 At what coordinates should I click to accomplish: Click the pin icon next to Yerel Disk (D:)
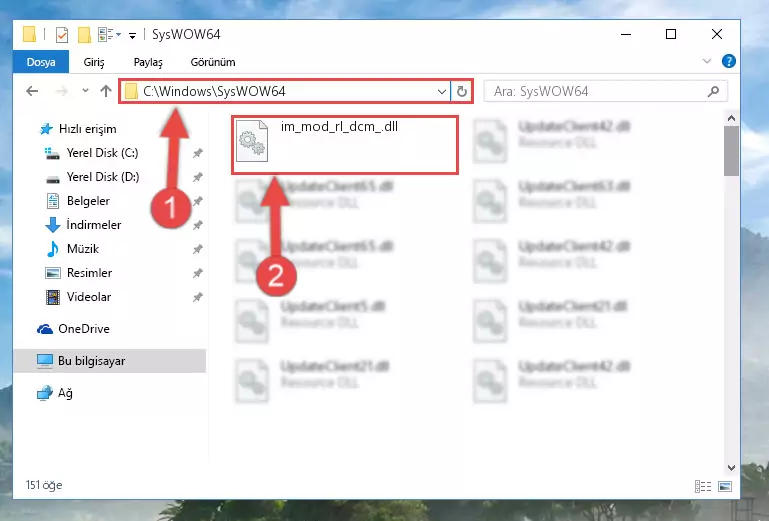pyautogui.click(x=198, y=177)
